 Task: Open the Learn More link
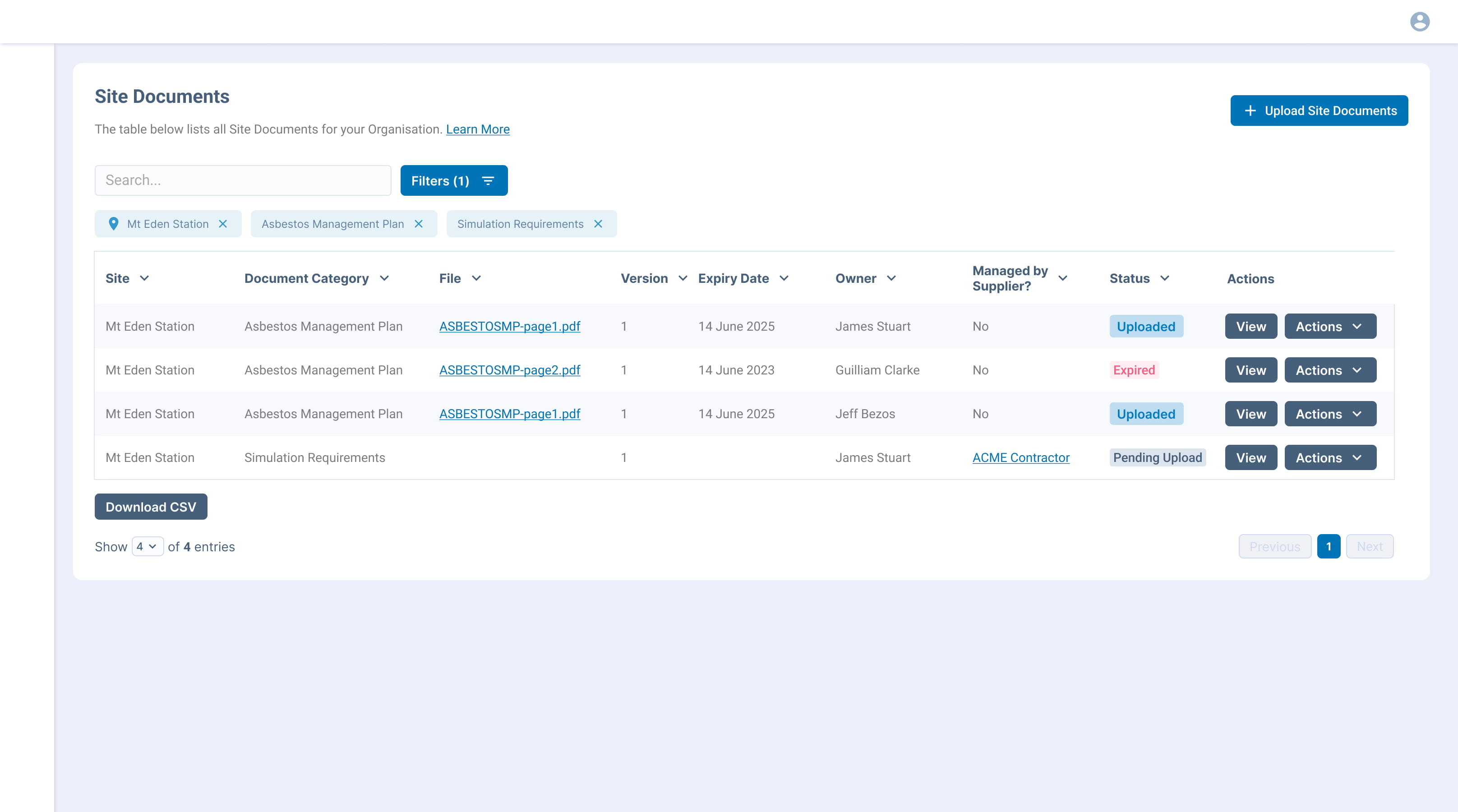[x=478, y=129]
